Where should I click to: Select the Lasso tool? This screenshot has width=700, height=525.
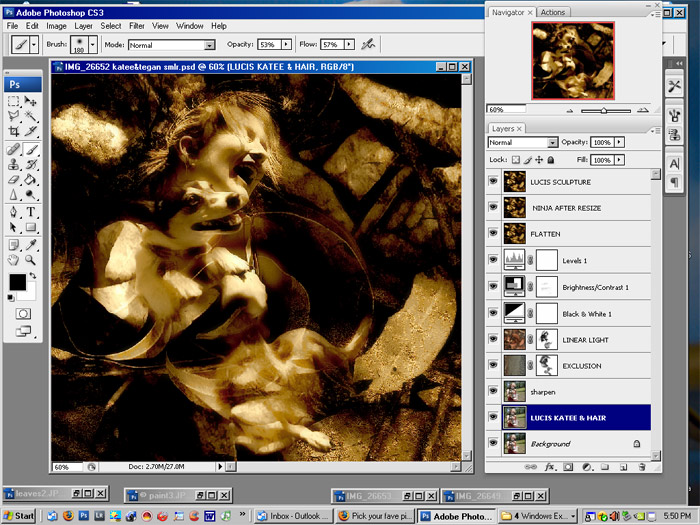coord(14,116)
